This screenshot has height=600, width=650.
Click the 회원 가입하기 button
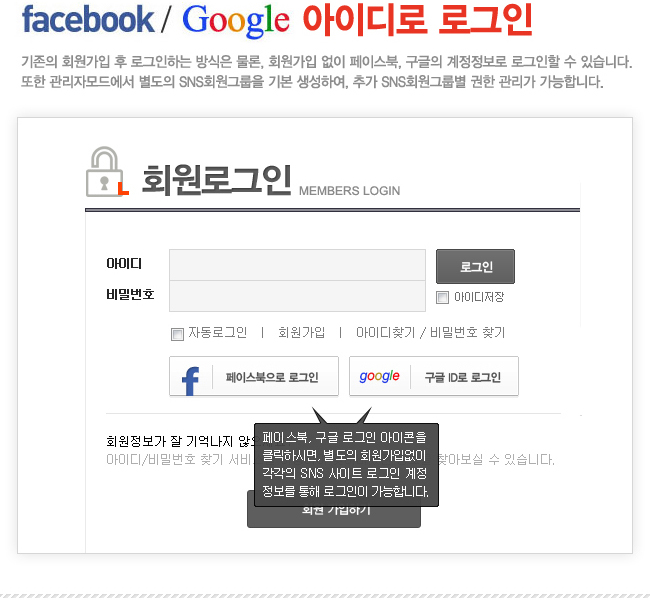pos(334,516)
